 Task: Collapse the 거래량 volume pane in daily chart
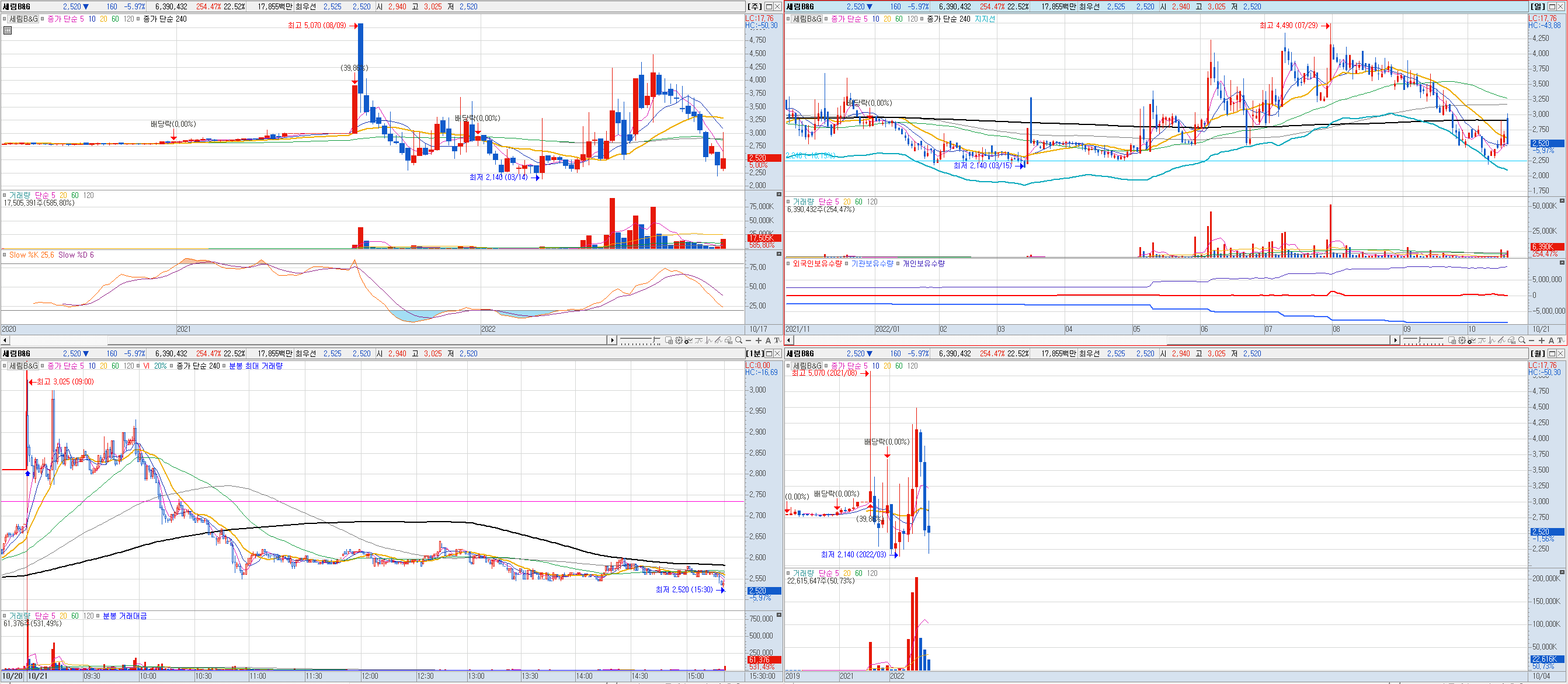pos(1562,201)
